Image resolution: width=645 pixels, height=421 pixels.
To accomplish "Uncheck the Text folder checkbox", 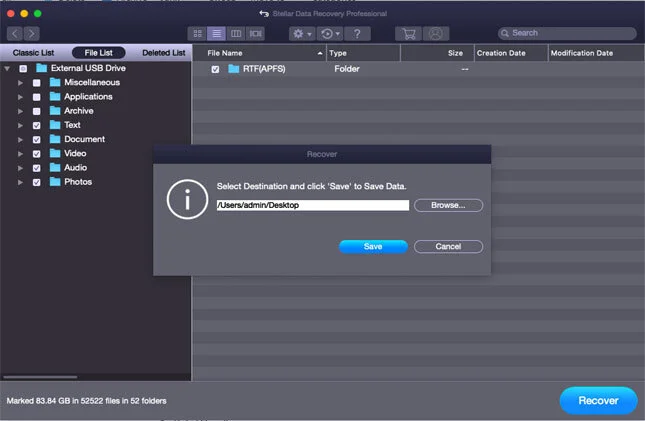I will 37,126.
